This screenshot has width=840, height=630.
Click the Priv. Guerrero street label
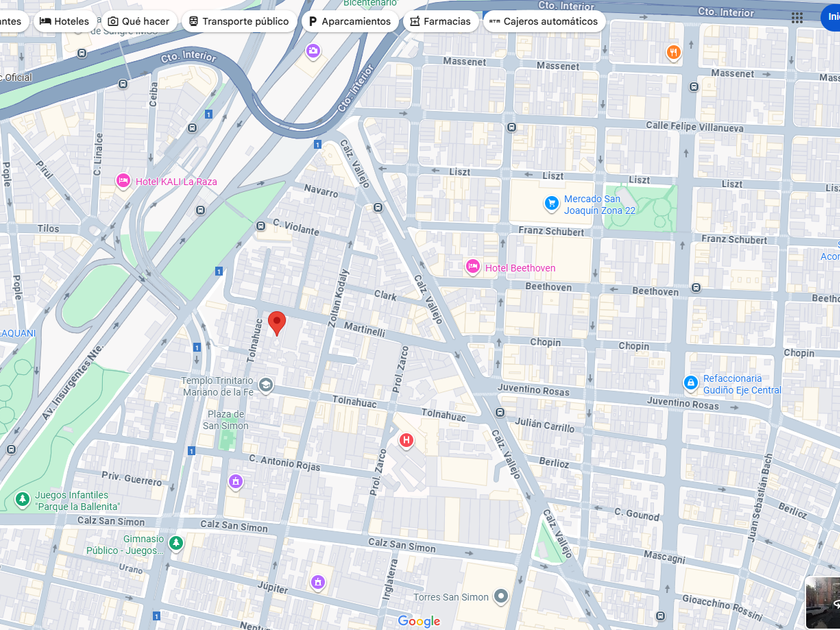pos(132,479)
